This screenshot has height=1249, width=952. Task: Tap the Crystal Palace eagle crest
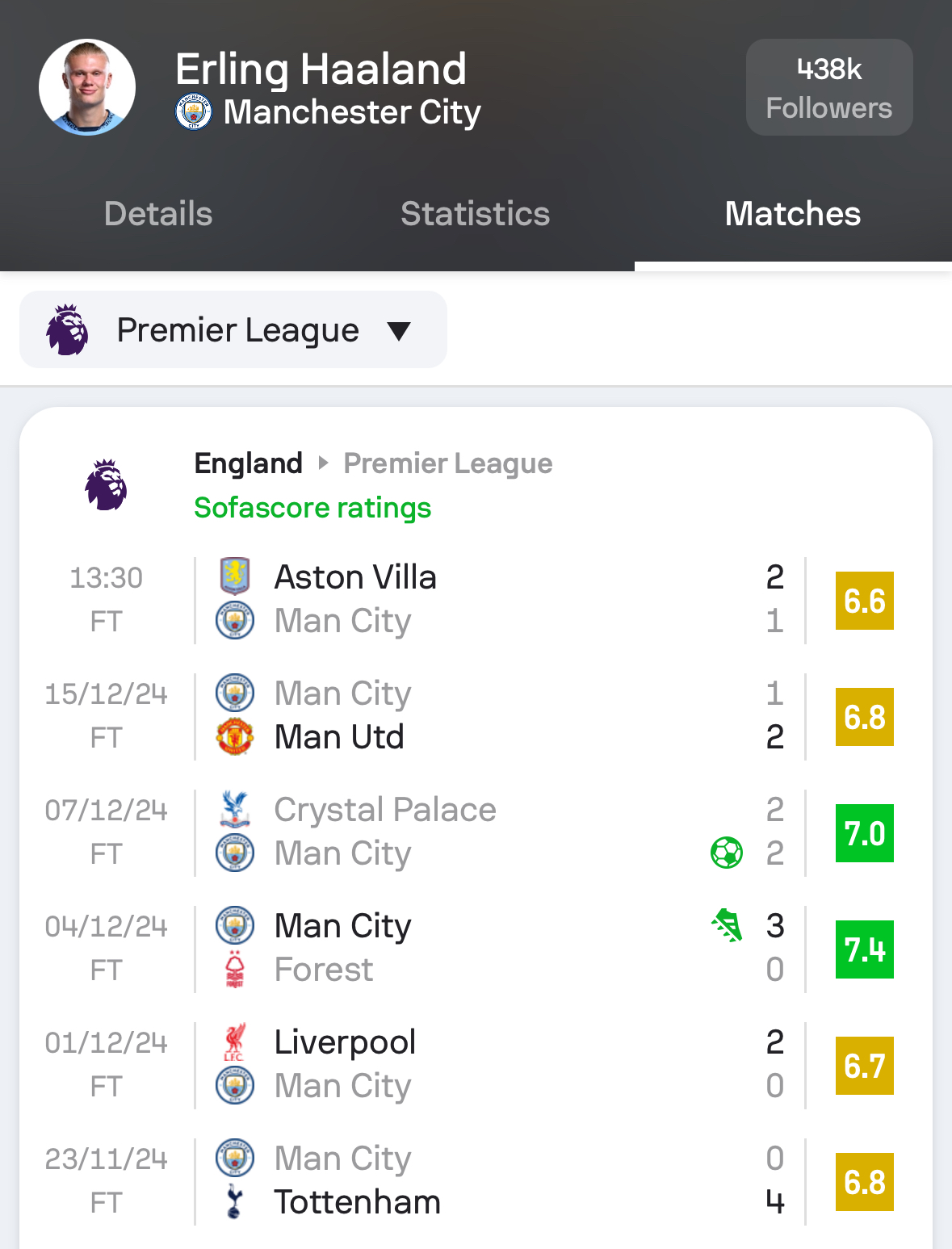[235, 809]
